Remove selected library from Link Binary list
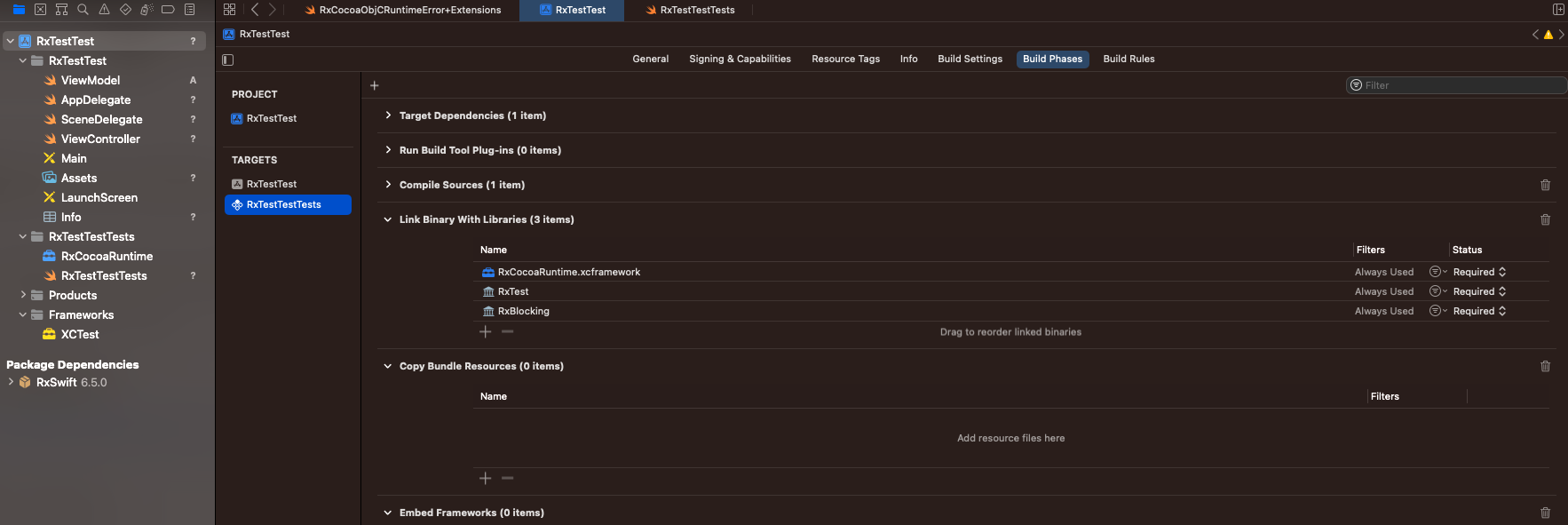This screenshot has width=1568, height=525. (507, 332)
